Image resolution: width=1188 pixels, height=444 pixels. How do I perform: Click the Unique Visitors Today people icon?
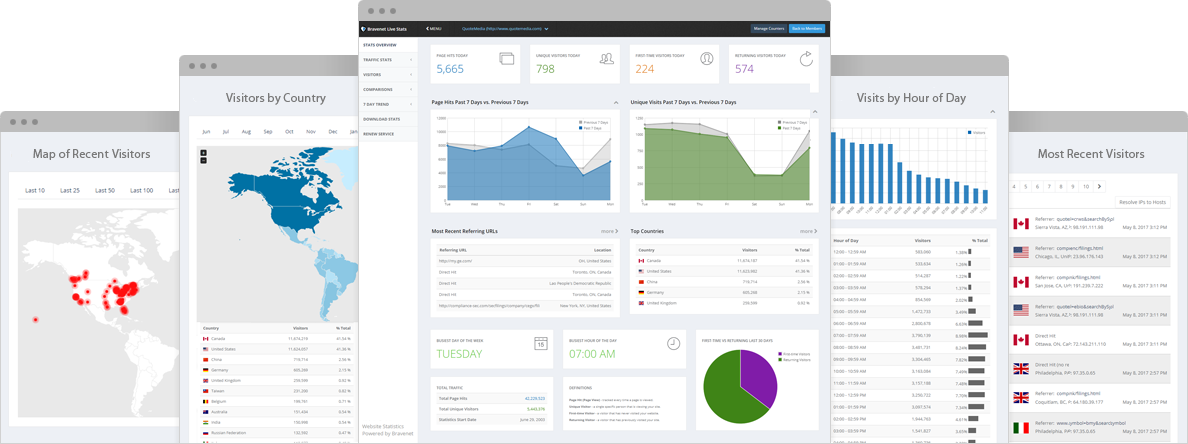point(606,58)
